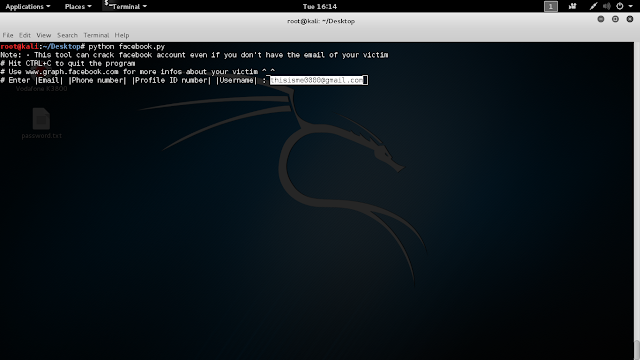640x360 pixels.
Task: Click the 'Note:' line about cracking accounts
Action: click(194, 55)
